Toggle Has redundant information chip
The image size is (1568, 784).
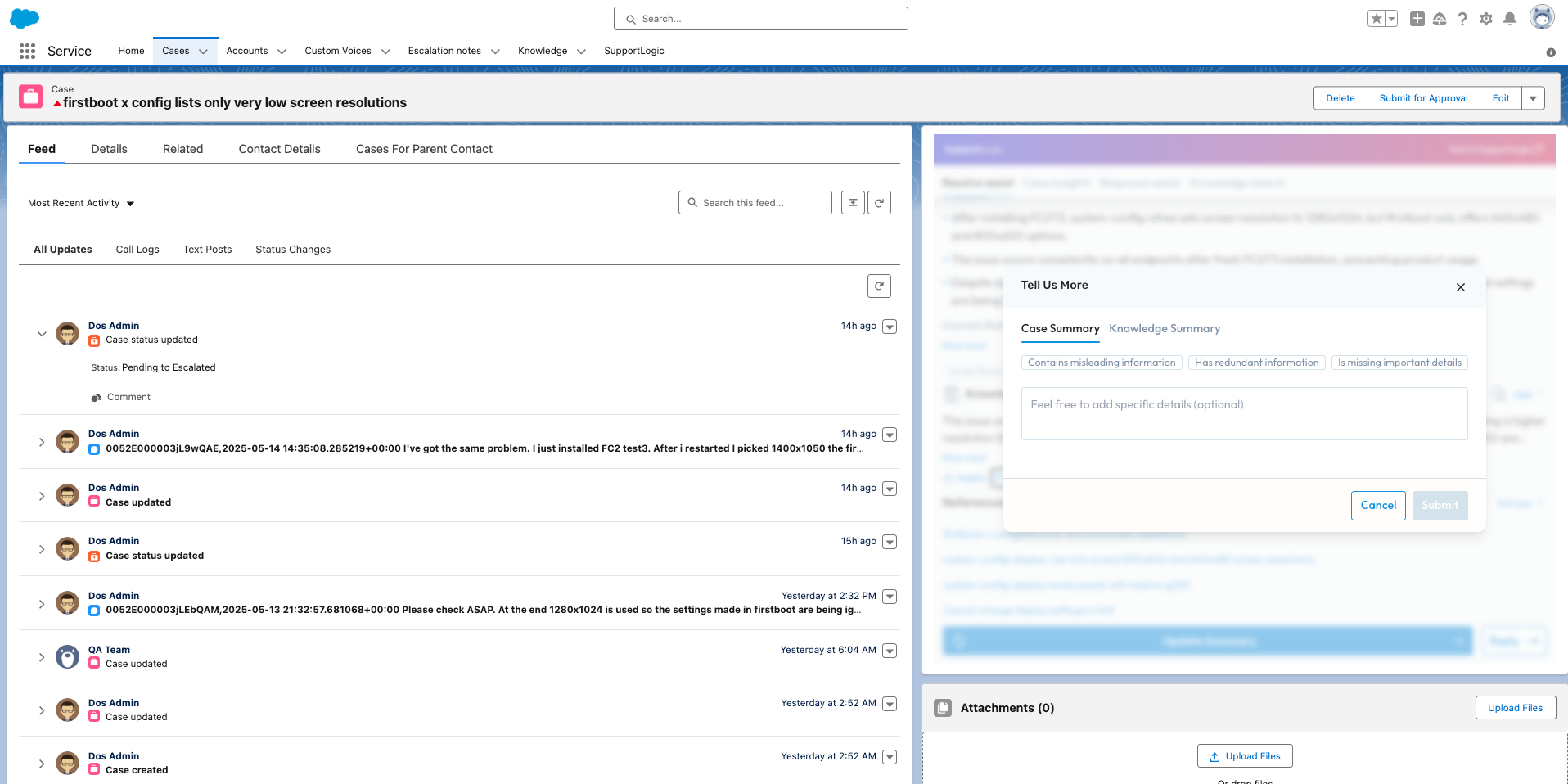pos(1256,363)
